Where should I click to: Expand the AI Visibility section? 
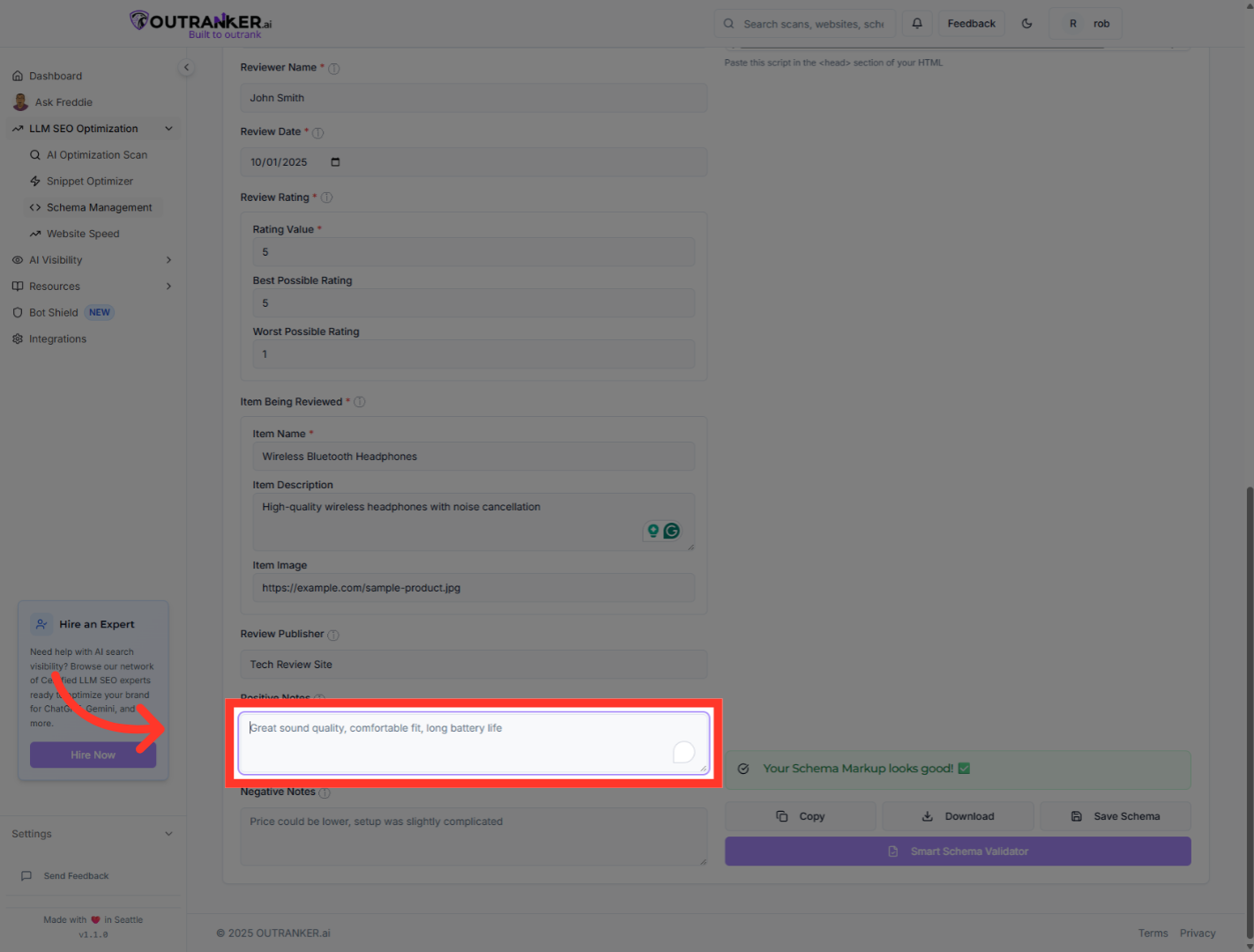(x=92, y=260)
